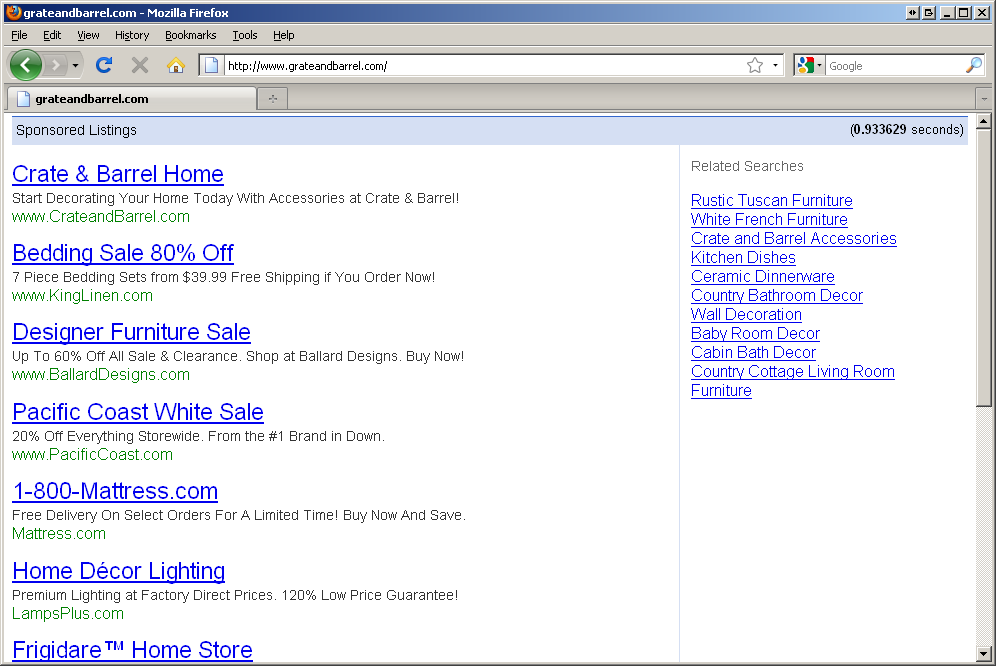Open the Crate & Barrel Home link

[x=118, y=174]
